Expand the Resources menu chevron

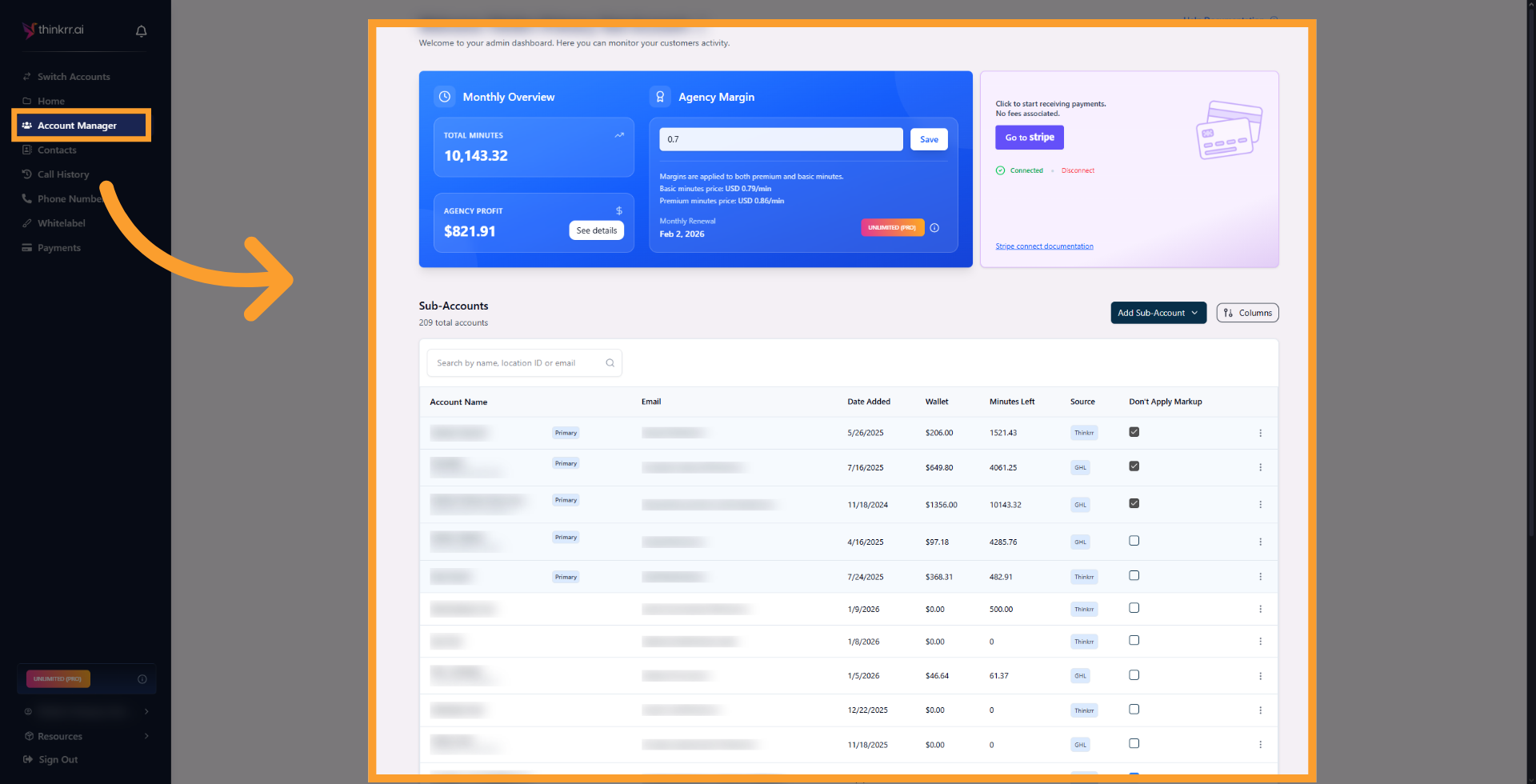[146, 736]
